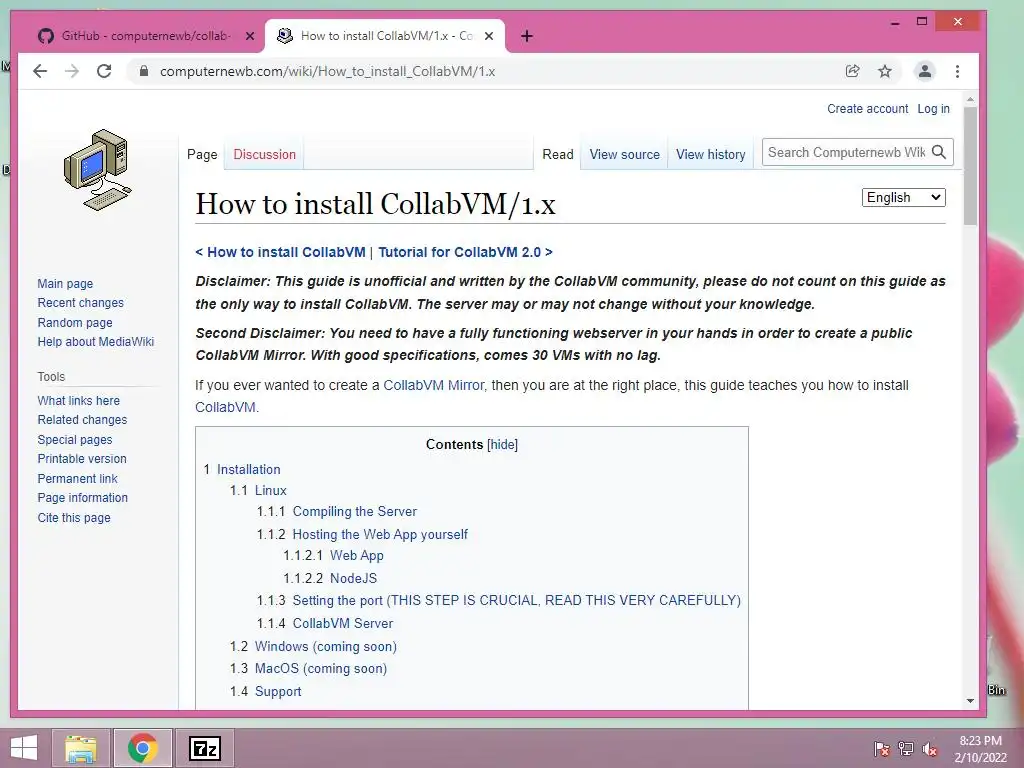Click CollabVM Mirror link in paragraph
This screenshot has width=1024, height=768.
point(434,385)
